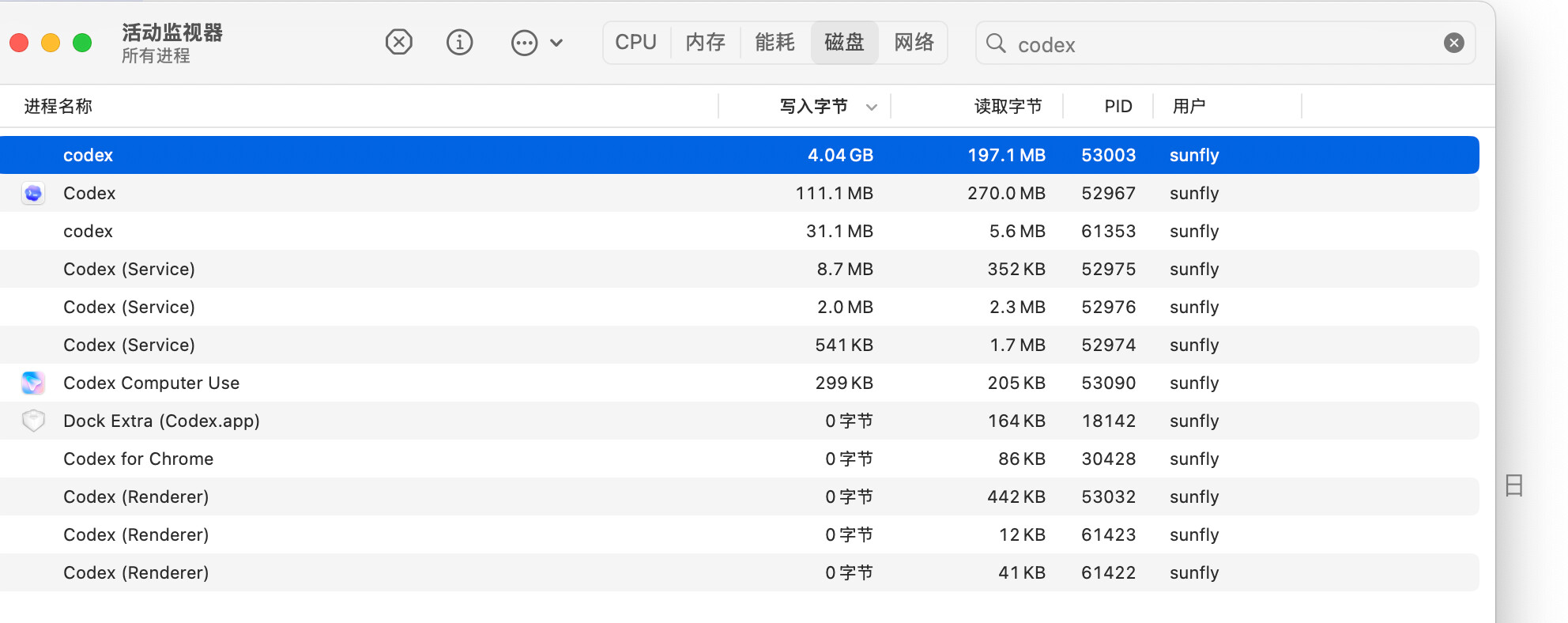Zoom the window with the green button
1568x623 pixels.
tap(82, 43)
